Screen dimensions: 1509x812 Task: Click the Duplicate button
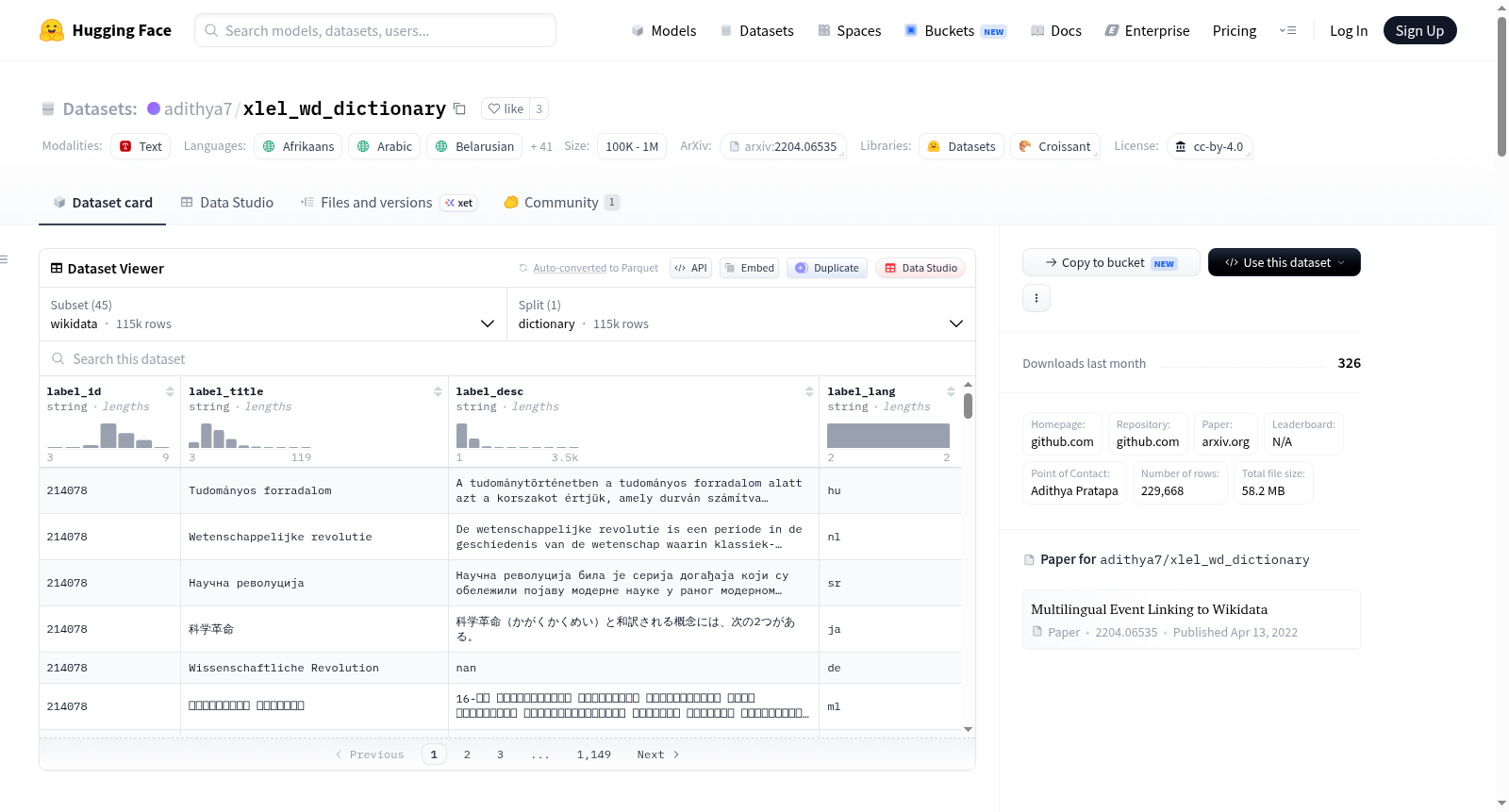827,268
